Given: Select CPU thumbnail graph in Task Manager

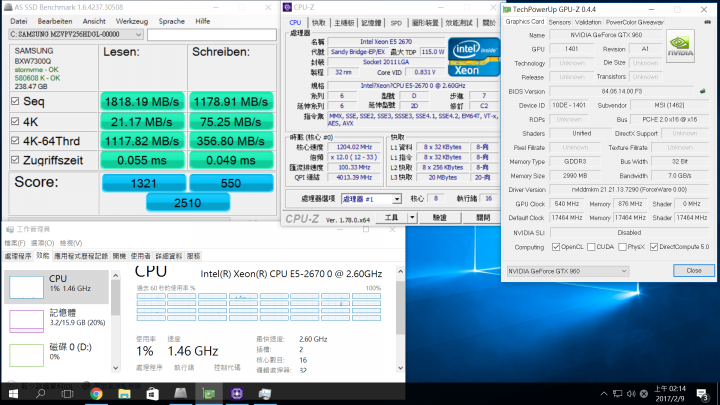Looking at the screenshot, I should 26,287.
